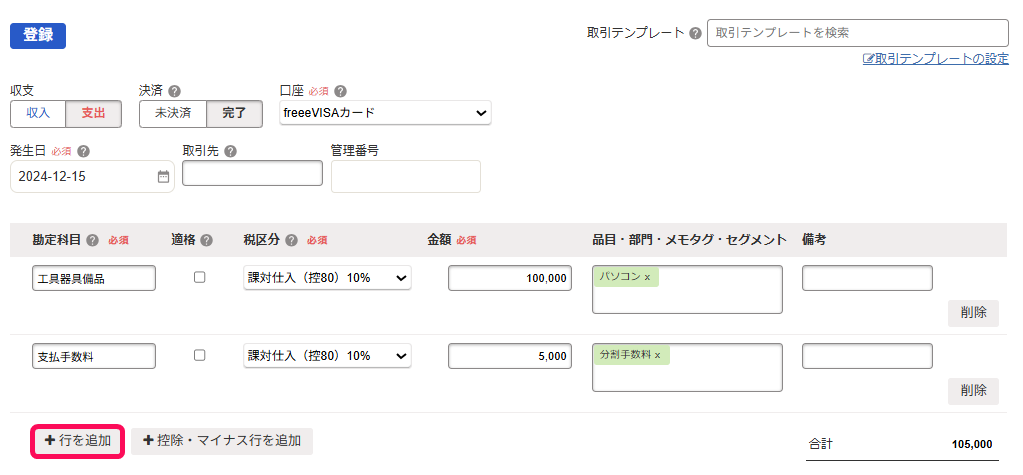1023x475 pixels.
Task: Click tag field containing パソコン
Action: coord(687,290)
